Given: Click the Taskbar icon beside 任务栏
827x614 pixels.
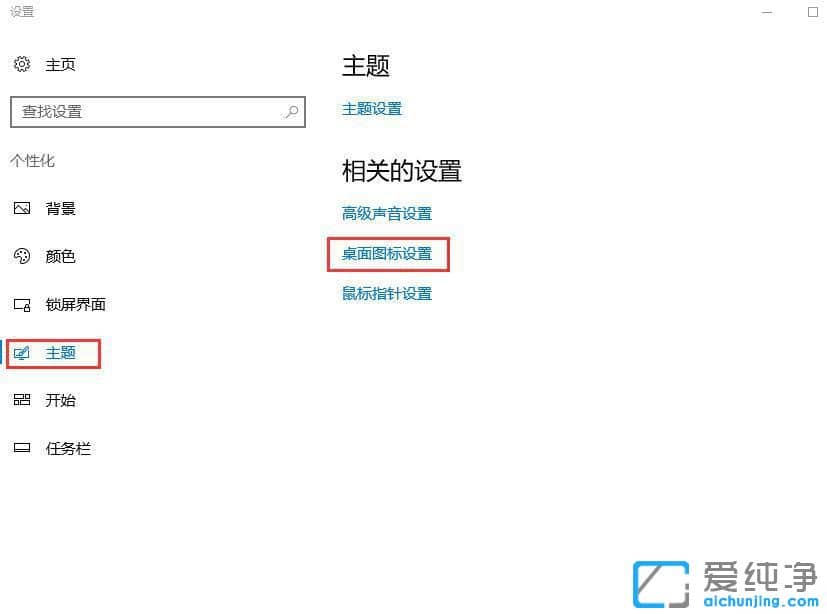Looking at the screenshot, I should [22, 448].
